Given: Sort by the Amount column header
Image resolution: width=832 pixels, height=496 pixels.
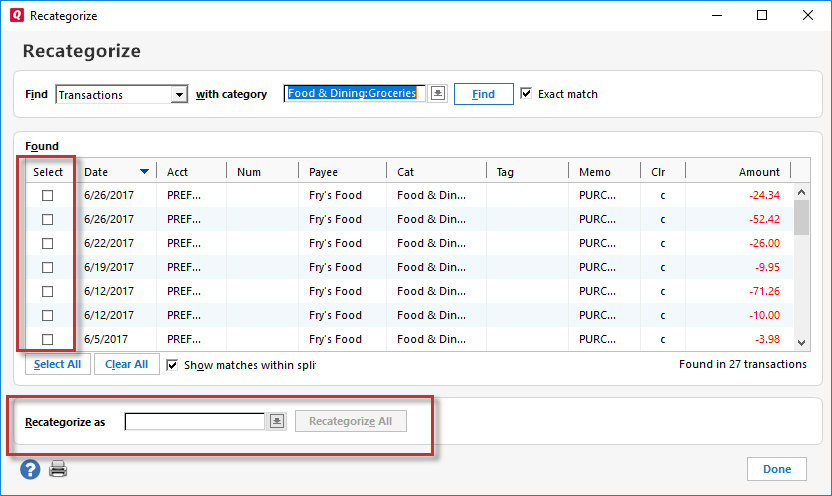Looking at the screenshot, I should 759,172.
